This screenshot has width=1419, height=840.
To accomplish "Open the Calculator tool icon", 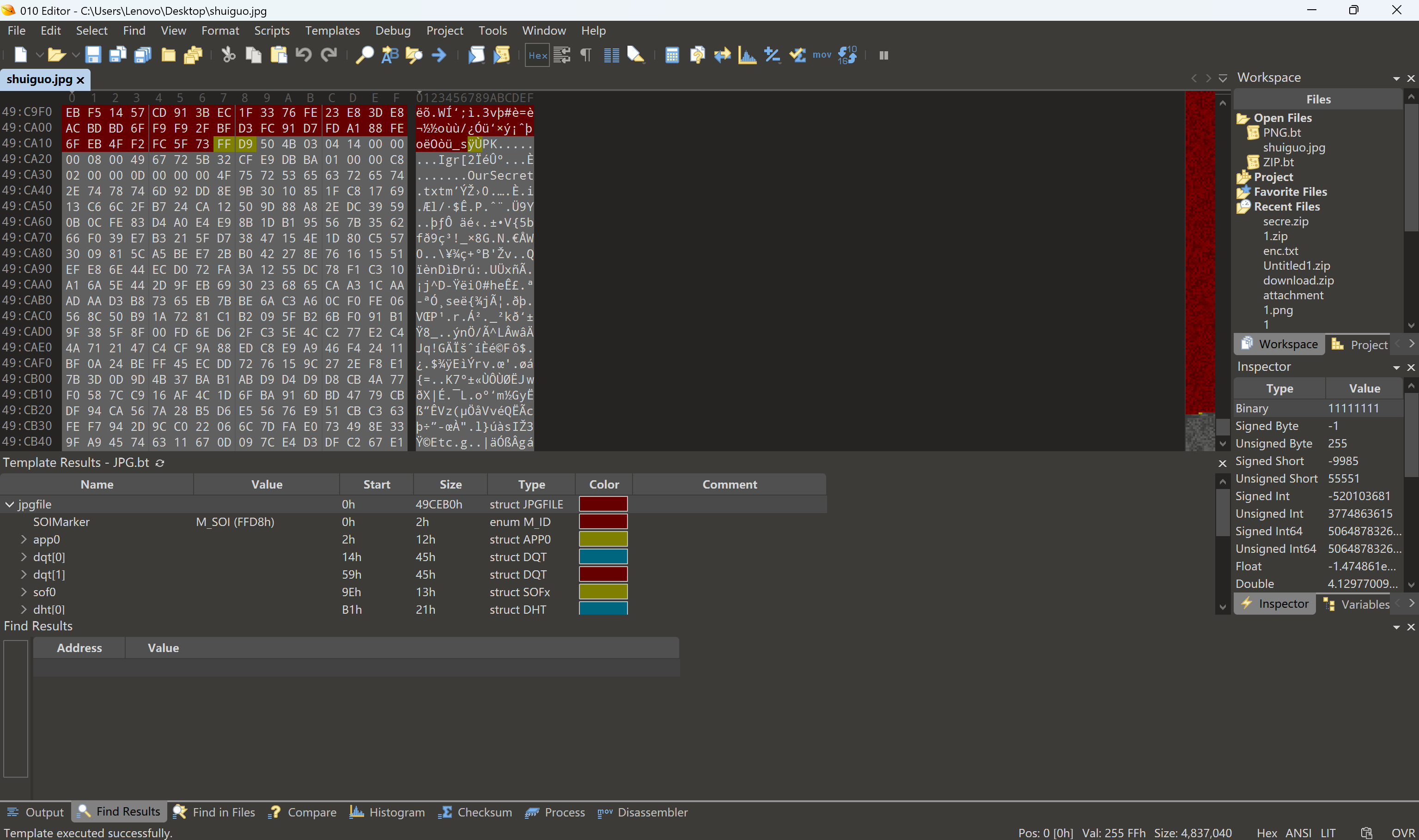I will tap(671, 55).
